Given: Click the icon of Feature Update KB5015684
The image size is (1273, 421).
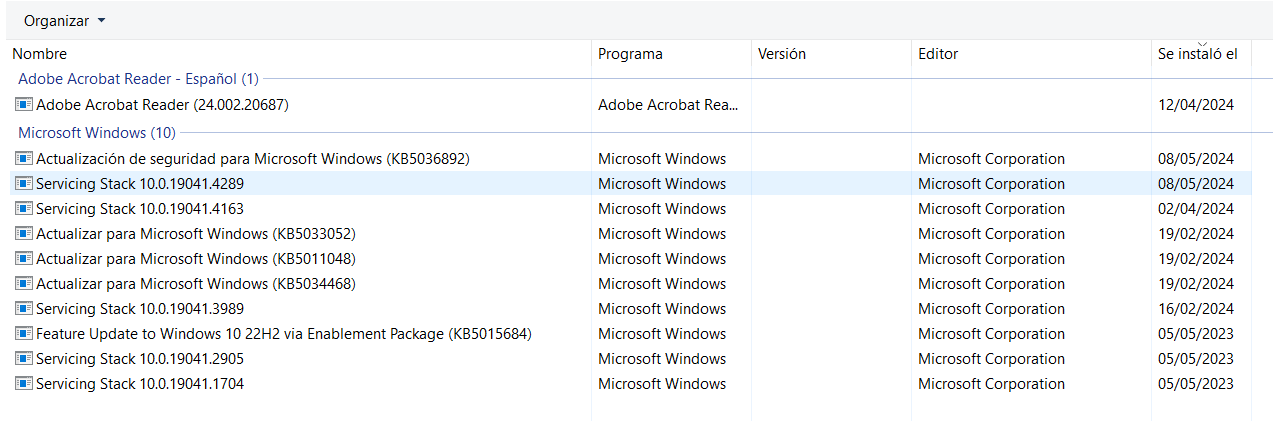Looking at the screenshot, I should point(24,334).
